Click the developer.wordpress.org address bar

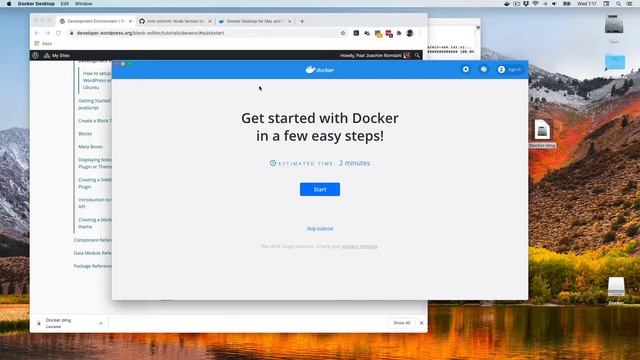pos(206,33)
